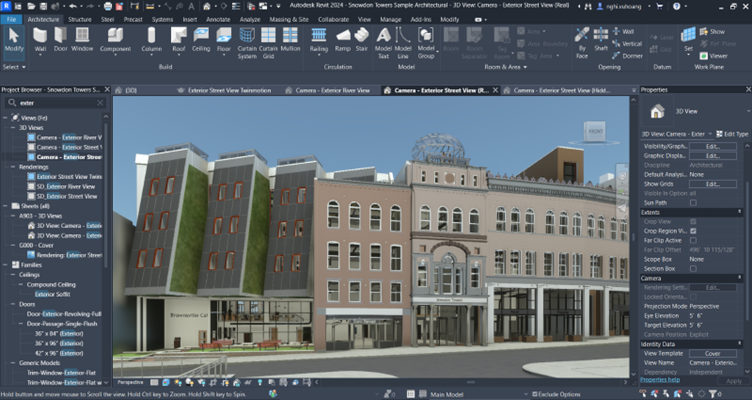
Task: Open the Annotate ribbon tab
Action: [218, 20]
